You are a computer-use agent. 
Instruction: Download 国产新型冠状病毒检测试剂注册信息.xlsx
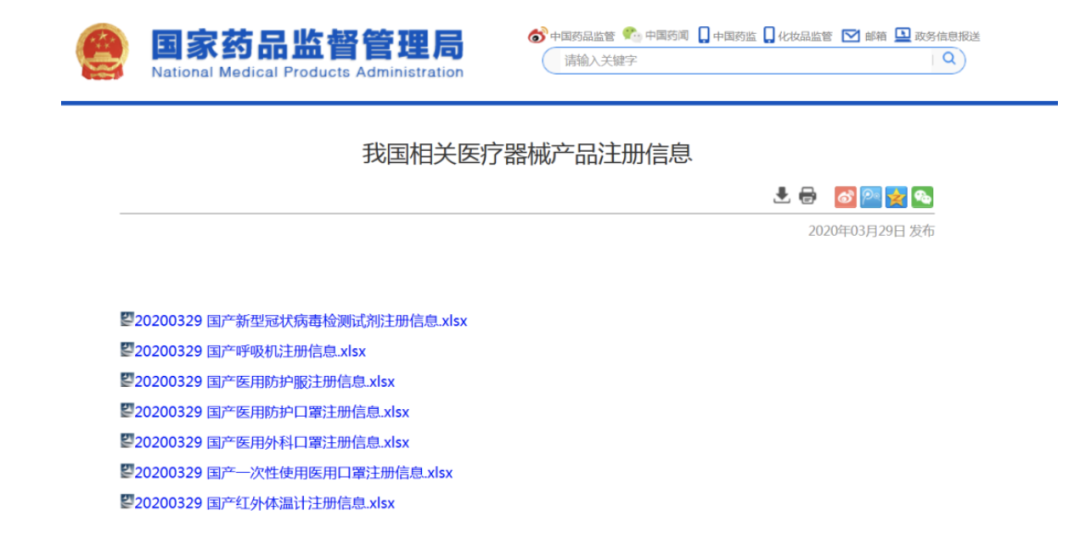coord(300,321)
